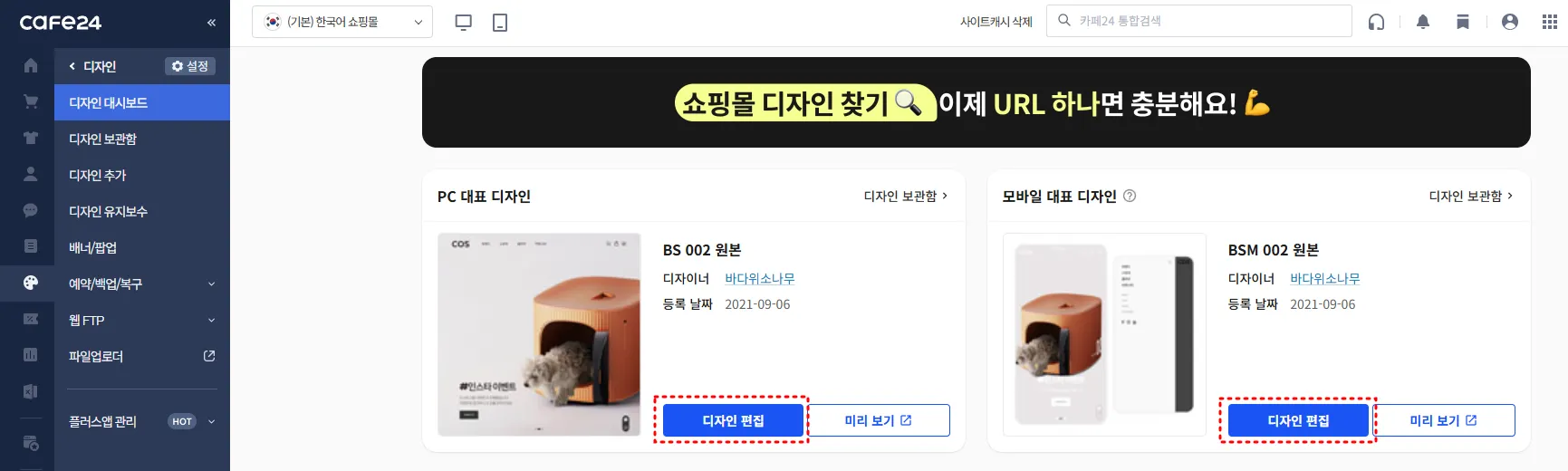Collapse sidebar with double chevron icon

[x=211, y=23]
